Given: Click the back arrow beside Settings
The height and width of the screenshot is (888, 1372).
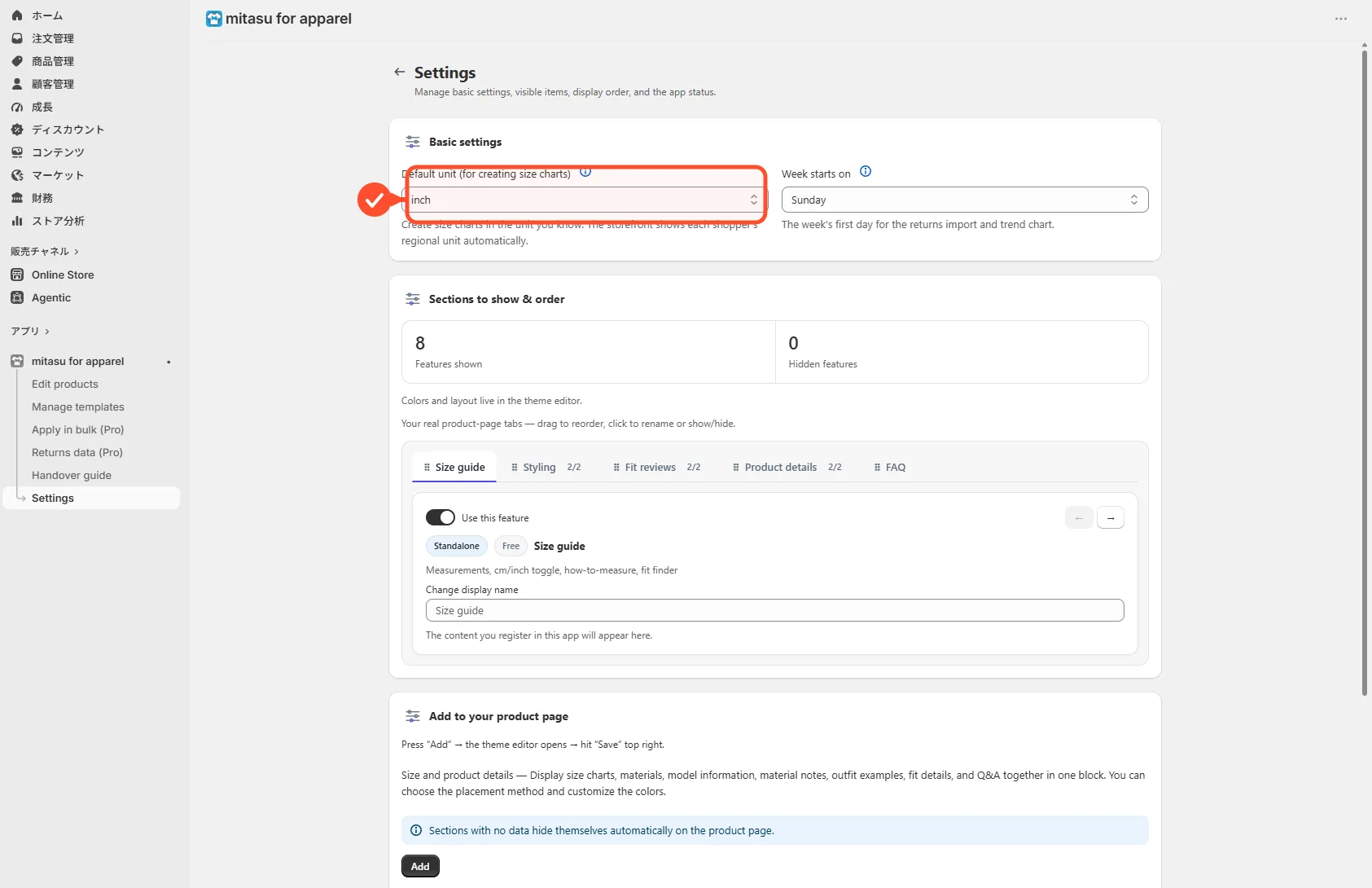Looking at the screenshot, I should [x=400, y=72].
